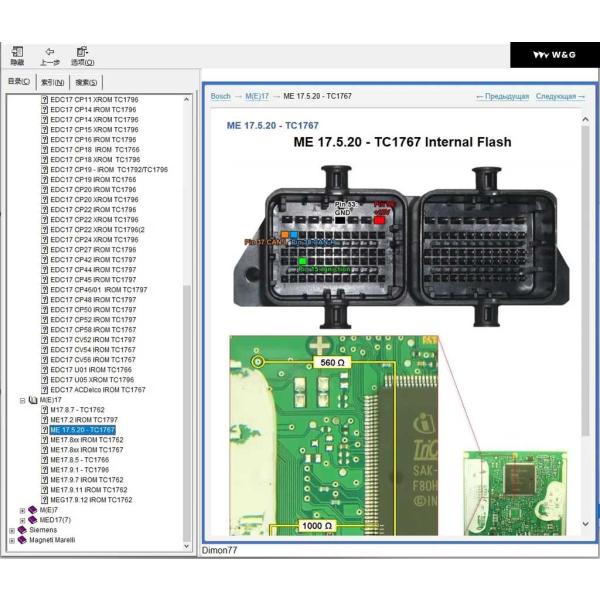Open M17.8.7 - TC1762 topic

77,410
